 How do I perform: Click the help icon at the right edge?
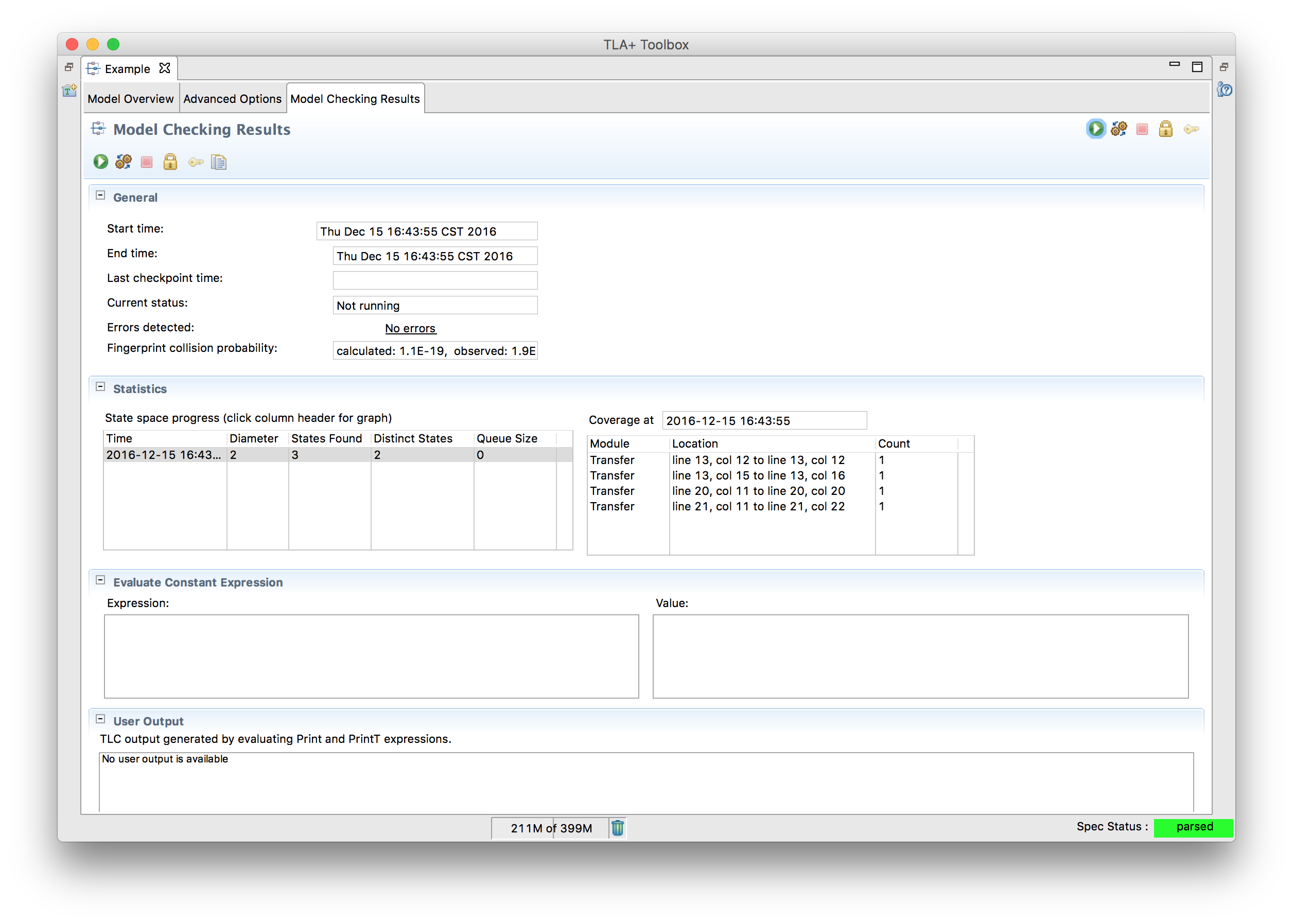coord(1224,90)
